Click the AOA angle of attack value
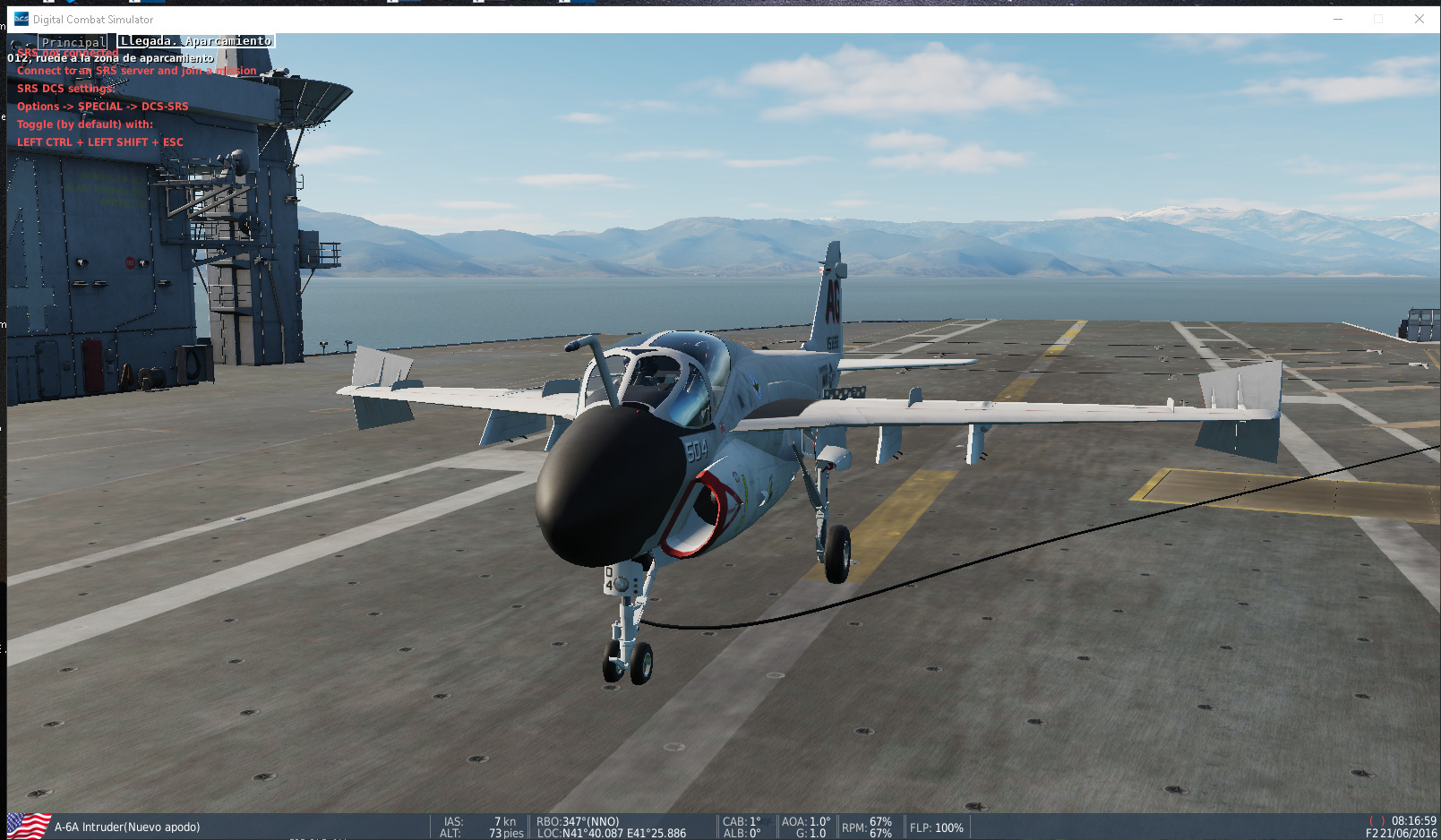Screen dimensions: 1441x840 point(806,821)
